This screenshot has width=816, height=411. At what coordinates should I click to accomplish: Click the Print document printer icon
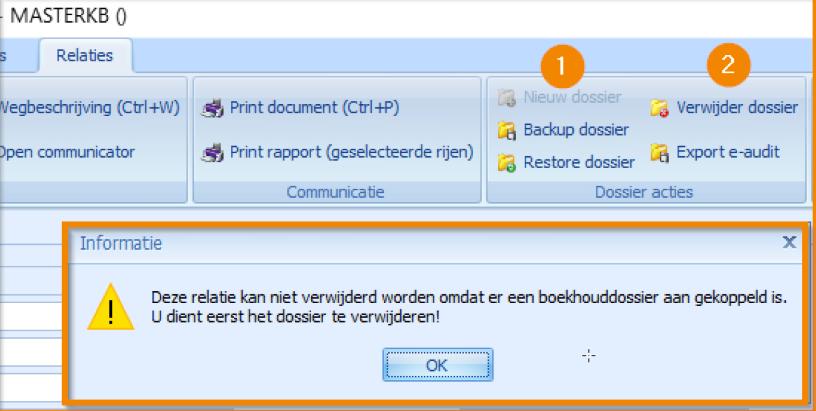[211, 108]
